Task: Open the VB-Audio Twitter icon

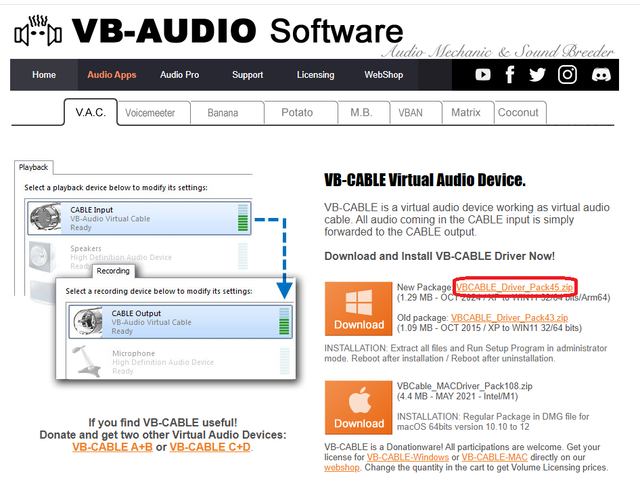Action: 537,75
